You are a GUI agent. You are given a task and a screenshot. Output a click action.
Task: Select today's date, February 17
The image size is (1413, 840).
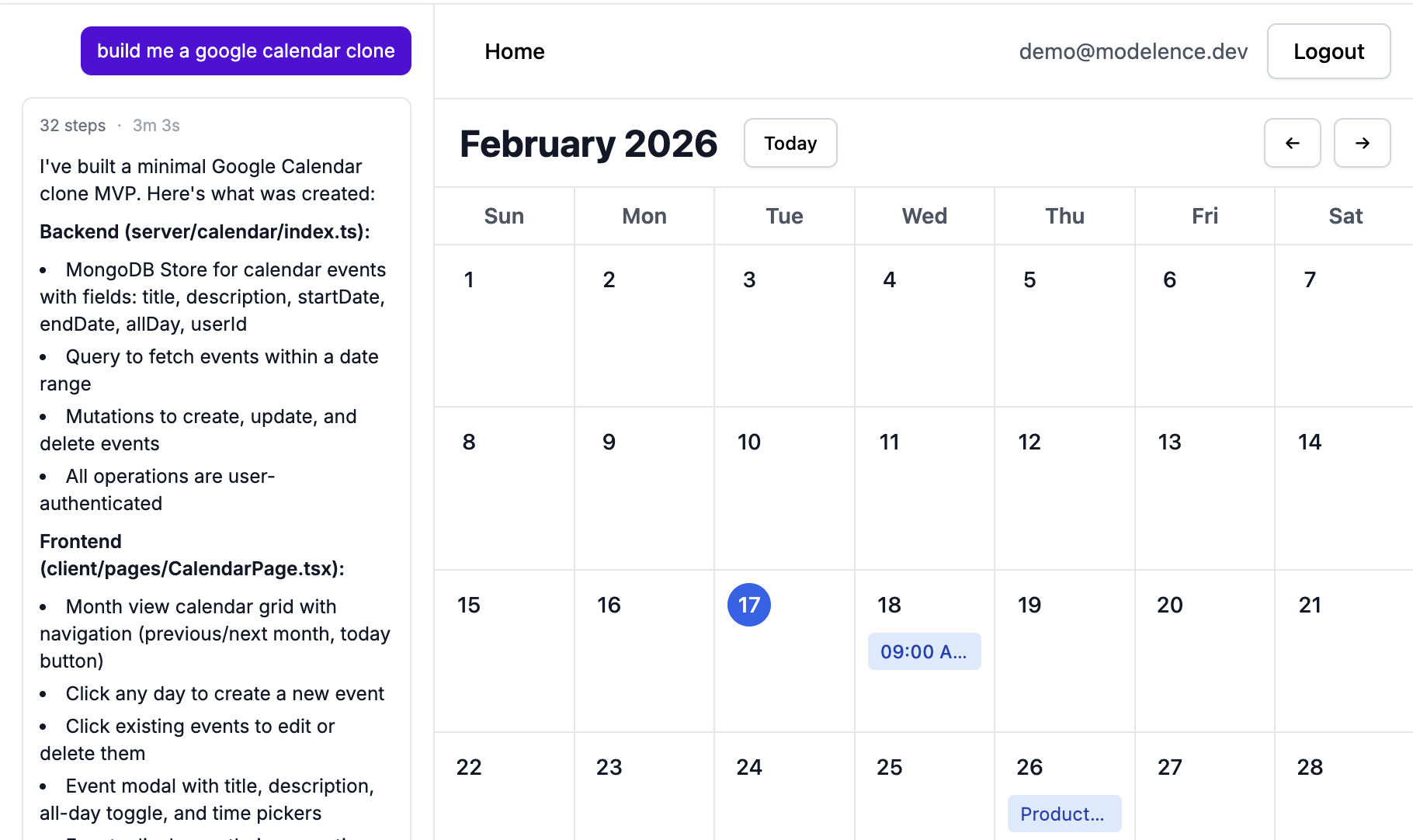point(748,605)
